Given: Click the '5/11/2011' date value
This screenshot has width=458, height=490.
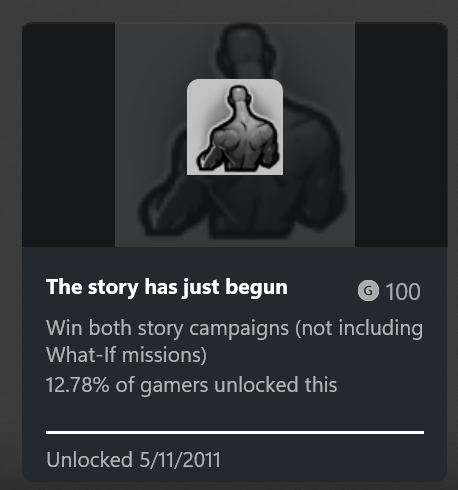Looking at the screenshot, I should click(x=180, y=460).
